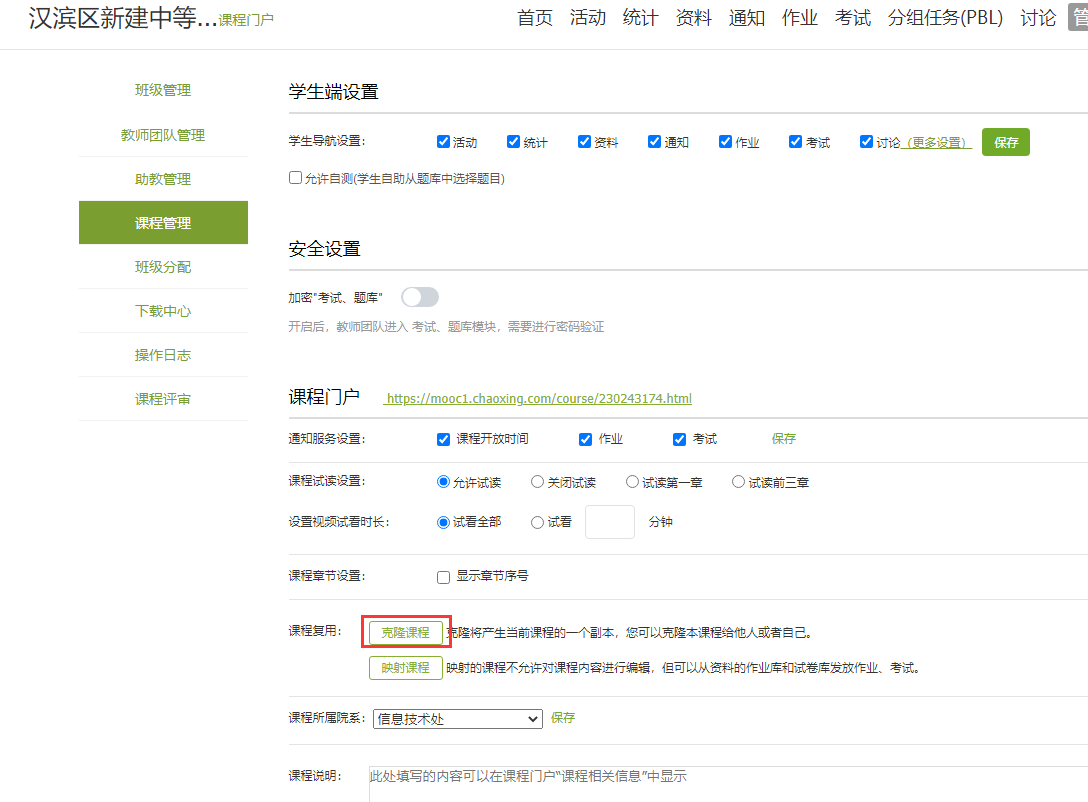
Task: Click the green 保存 button
Action: [1005, 142]
